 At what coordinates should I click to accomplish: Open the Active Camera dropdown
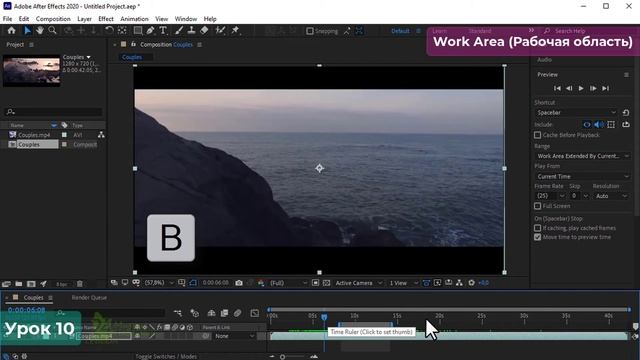point(359,283)
